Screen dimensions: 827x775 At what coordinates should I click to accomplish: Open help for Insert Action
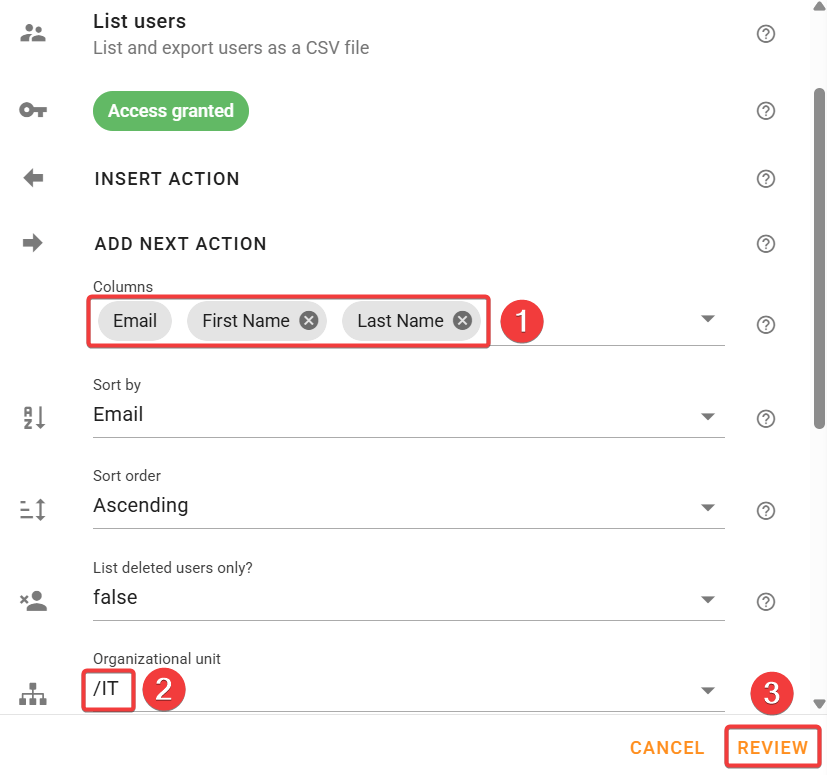(765, 179)
